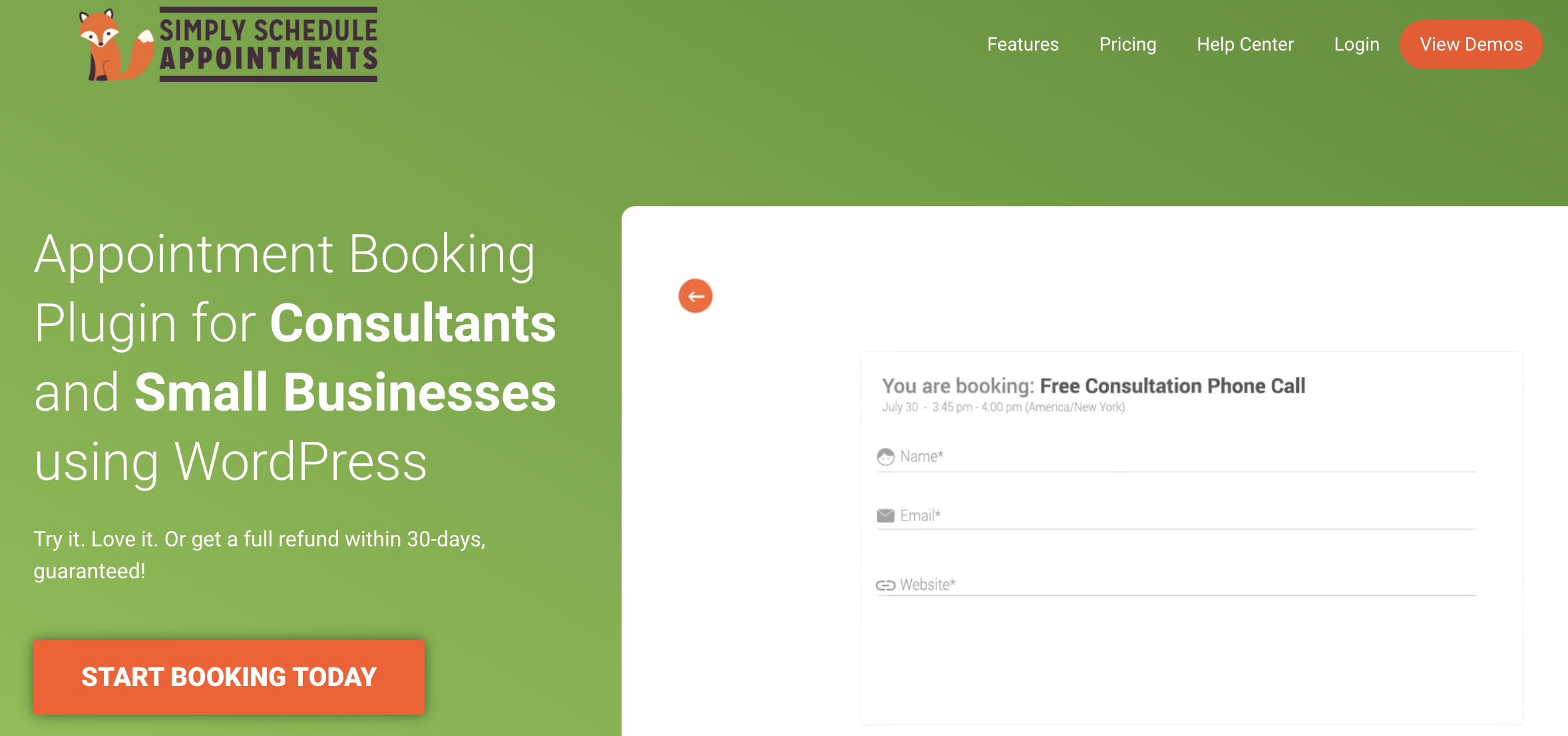Open the Features menu item
The height and width of the screenshot is (736, 1568).
[1022, 45]
